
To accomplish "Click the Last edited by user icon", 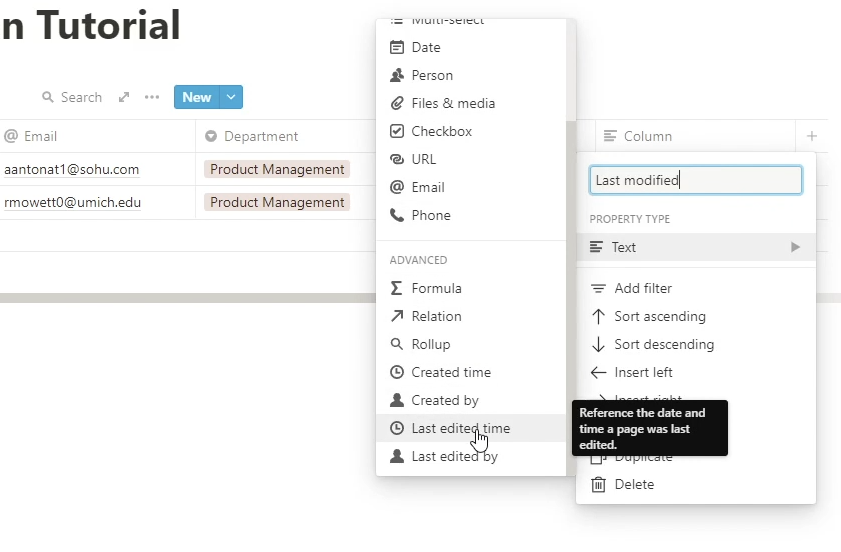I will coord(397,456).
